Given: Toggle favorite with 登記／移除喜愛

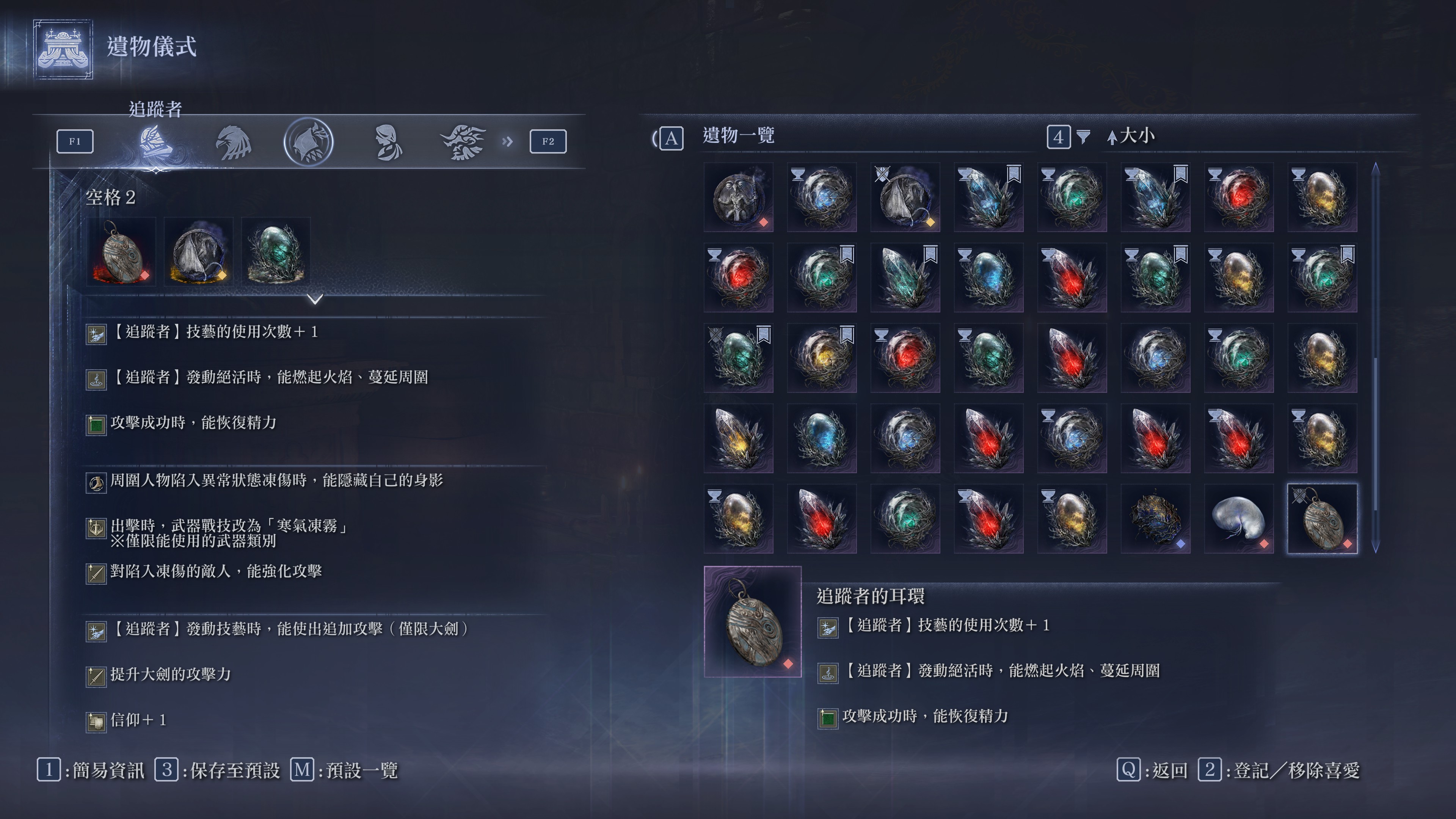Looking at the screenshot, I should [x=1279, y=770].
